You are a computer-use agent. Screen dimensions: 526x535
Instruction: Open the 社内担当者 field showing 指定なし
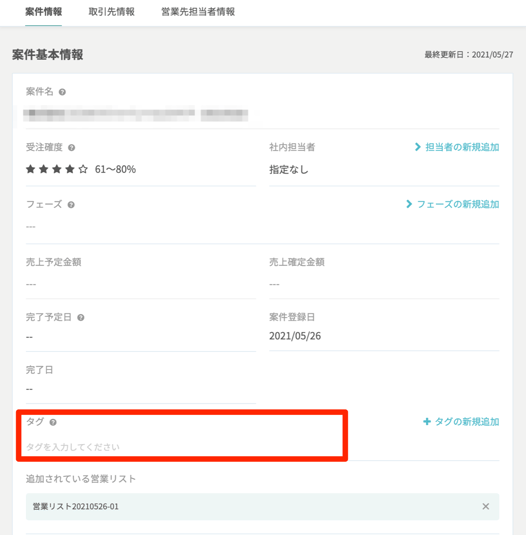point(384,170)
